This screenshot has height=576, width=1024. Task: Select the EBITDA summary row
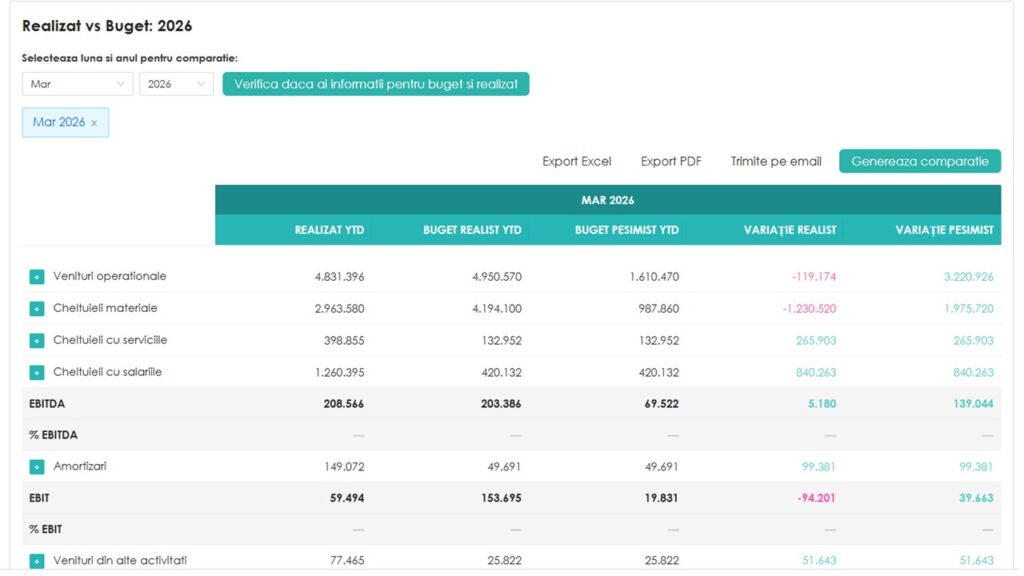(511, 404)
